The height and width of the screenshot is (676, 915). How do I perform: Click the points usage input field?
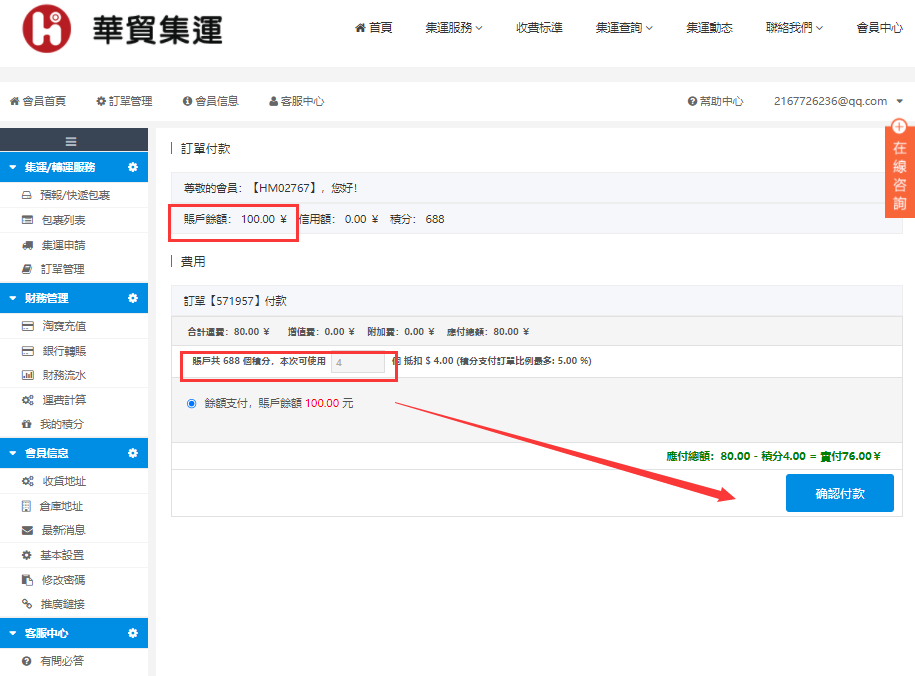pos(357,362)
